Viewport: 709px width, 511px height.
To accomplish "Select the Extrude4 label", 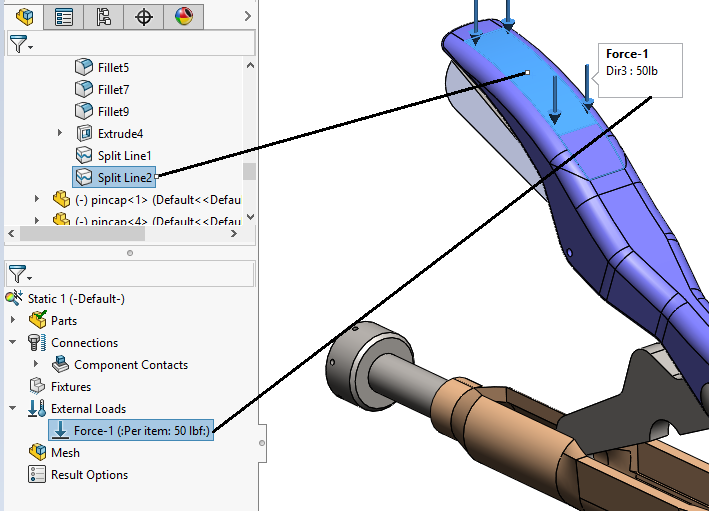I will coord(120,134).
